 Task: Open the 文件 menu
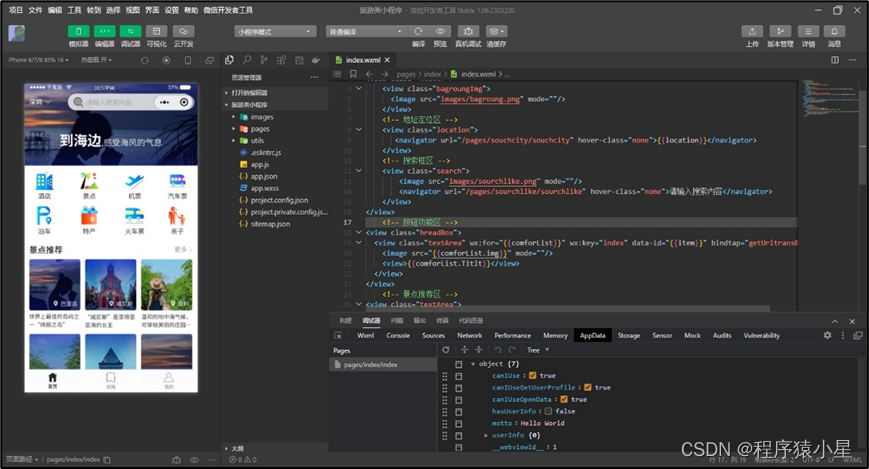35,10
